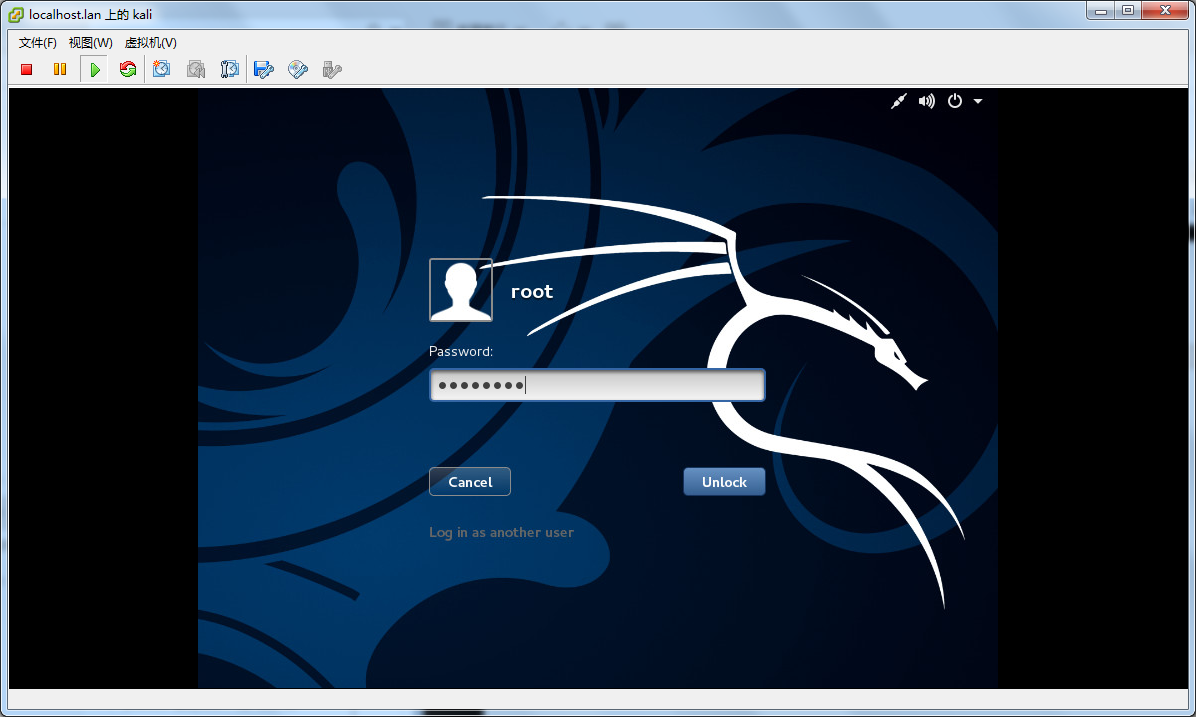The height and width of the screenshot is (717, 1196).
Task: Click the green Power On play icon
Action: (95, 69)
